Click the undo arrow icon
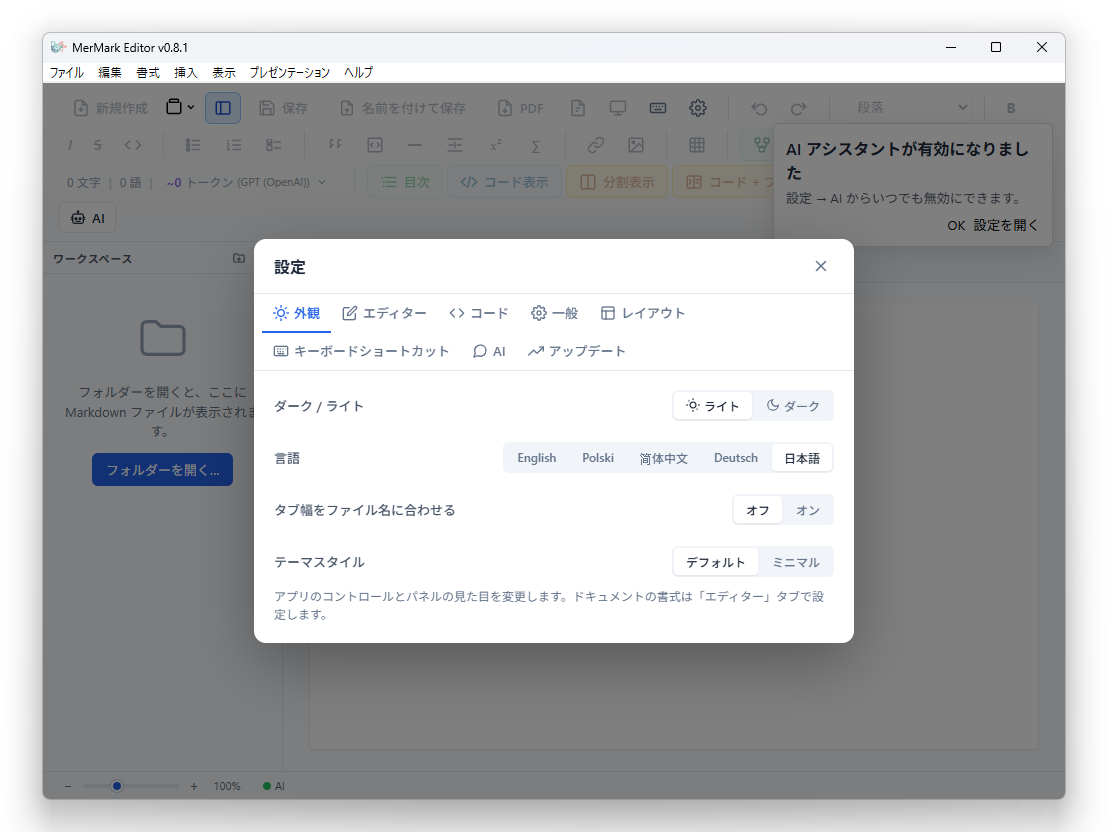This screenshot has width=1109, height=832. point(759,108)
